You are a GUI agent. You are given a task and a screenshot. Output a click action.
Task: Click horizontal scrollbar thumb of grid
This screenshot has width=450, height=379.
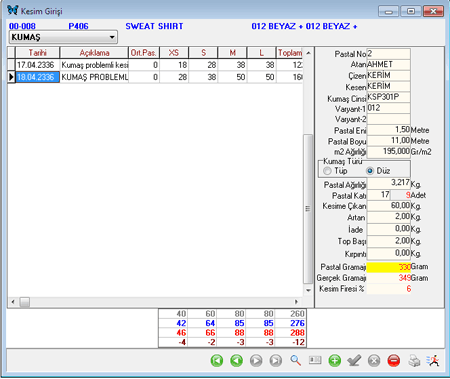(x=24, y=302)
